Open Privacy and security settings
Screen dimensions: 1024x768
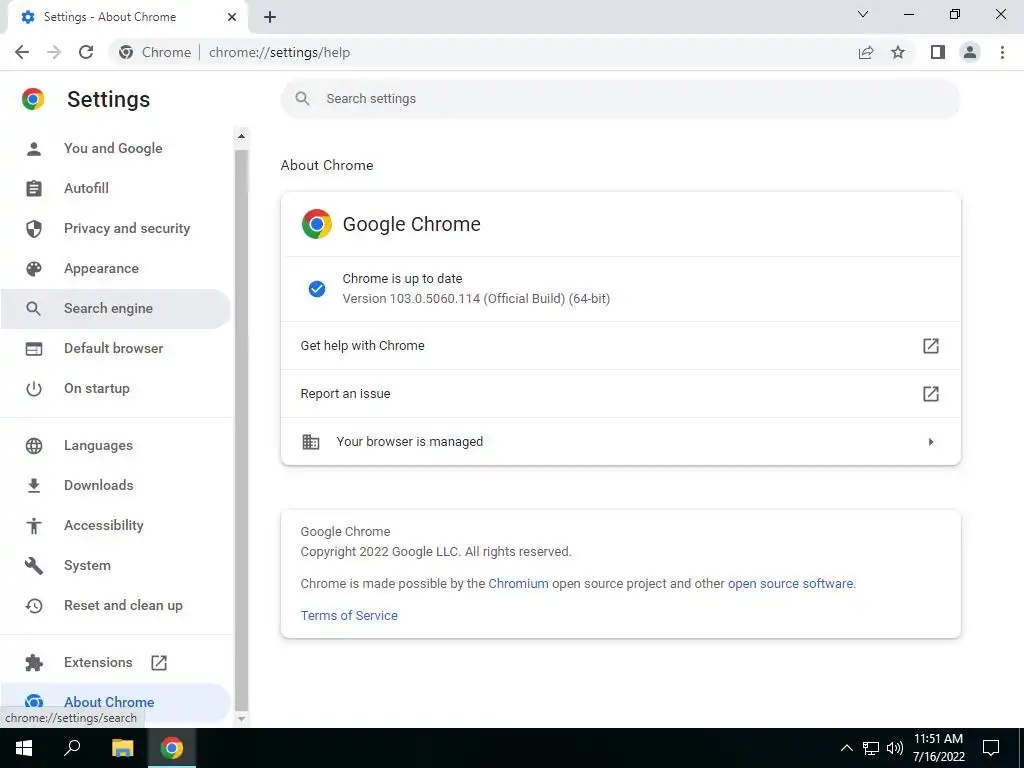coord(116,228)
